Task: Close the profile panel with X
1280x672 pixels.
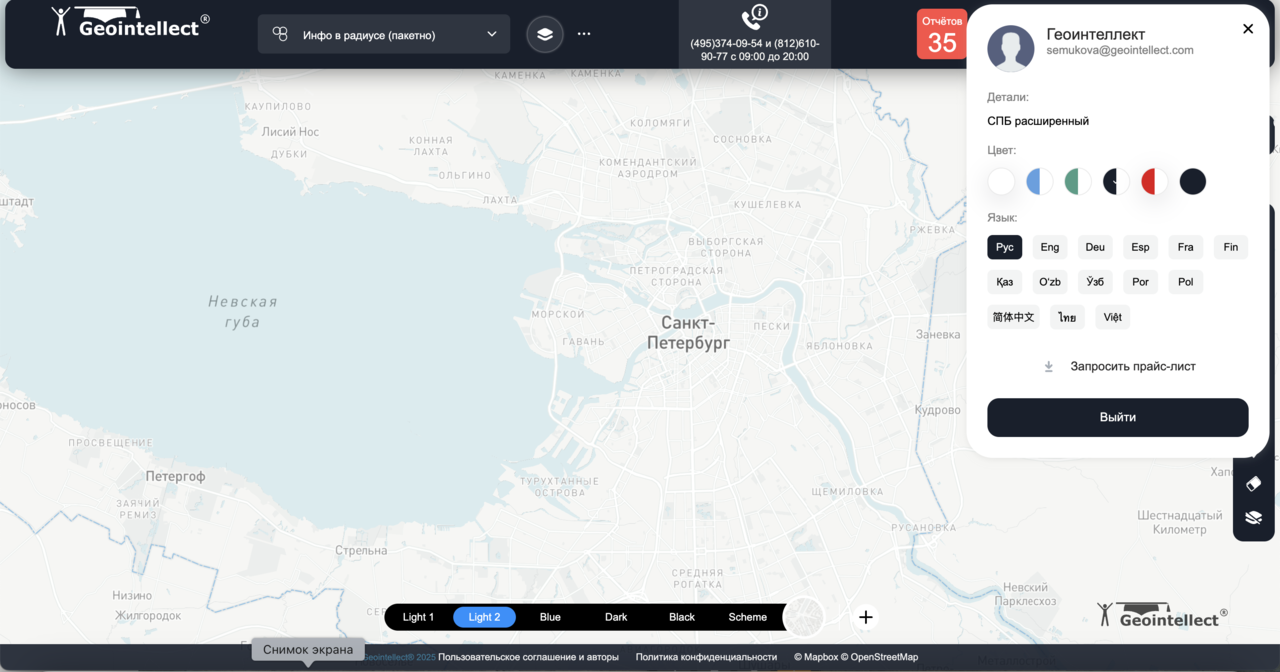Action: 1248,29
